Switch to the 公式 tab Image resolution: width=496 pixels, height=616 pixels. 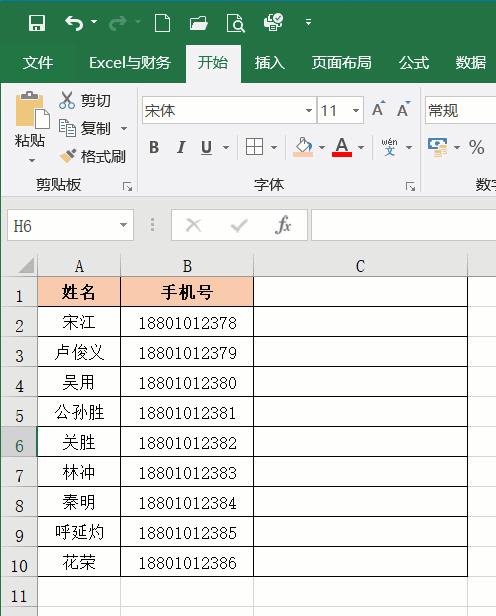(414, 63)
